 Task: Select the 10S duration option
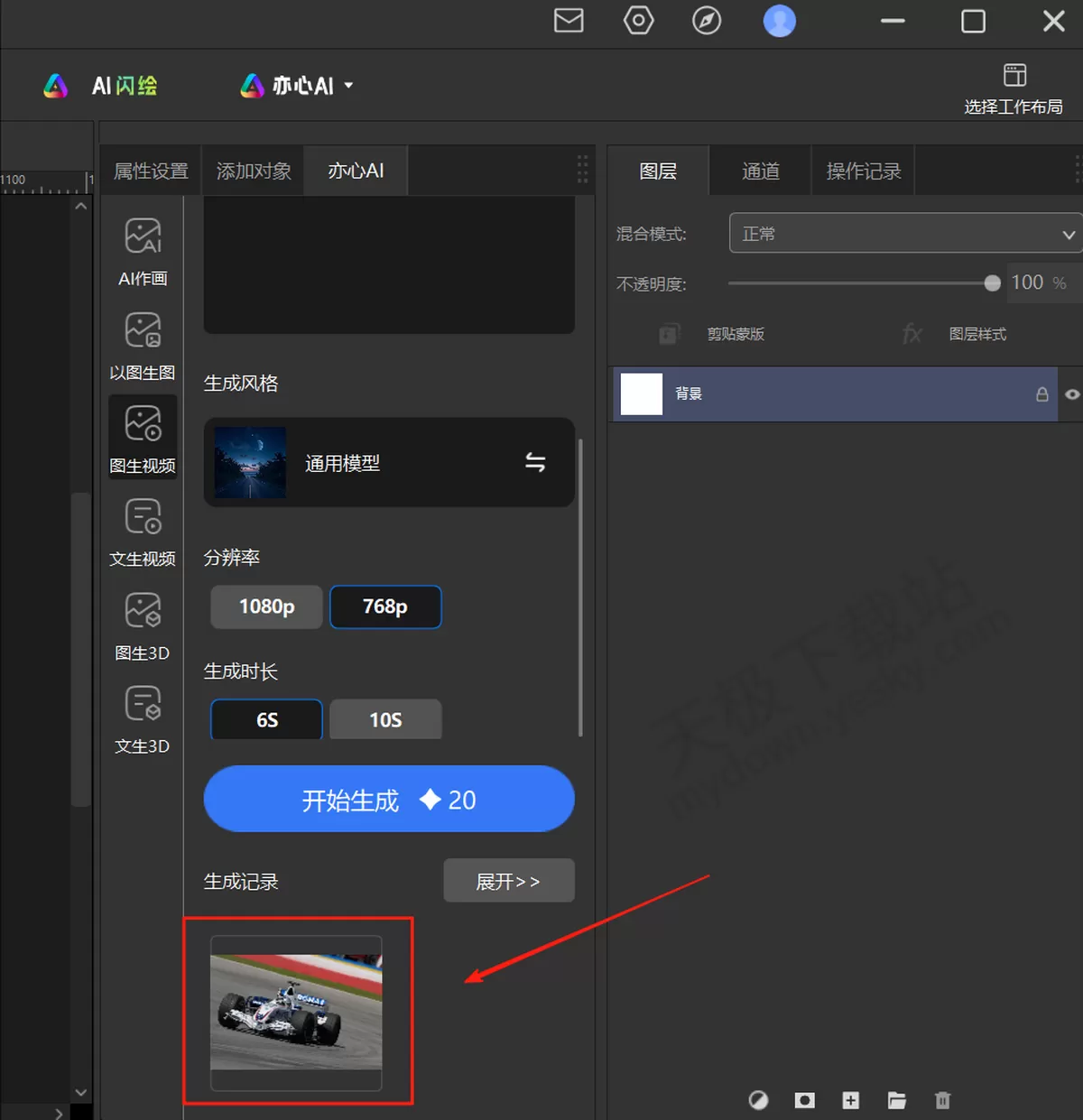tap(385, 719)
